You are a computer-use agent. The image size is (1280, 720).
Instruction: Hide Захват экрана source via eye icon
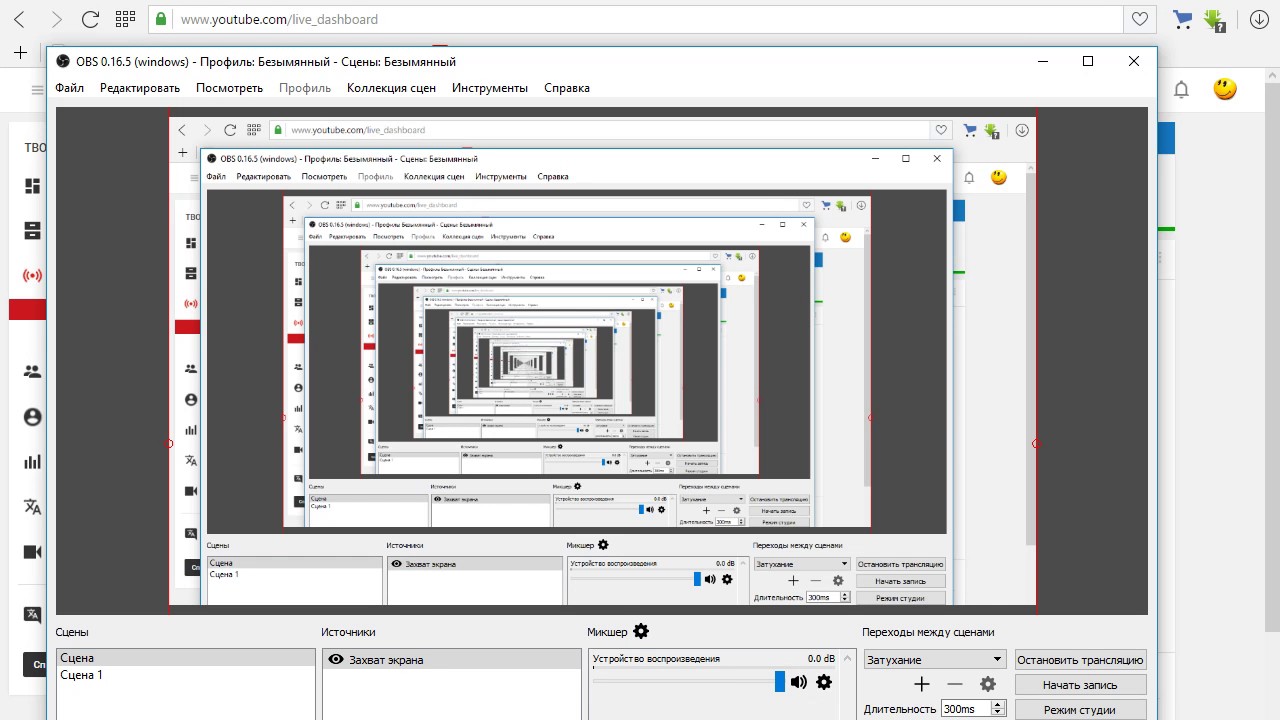point(337,660)
